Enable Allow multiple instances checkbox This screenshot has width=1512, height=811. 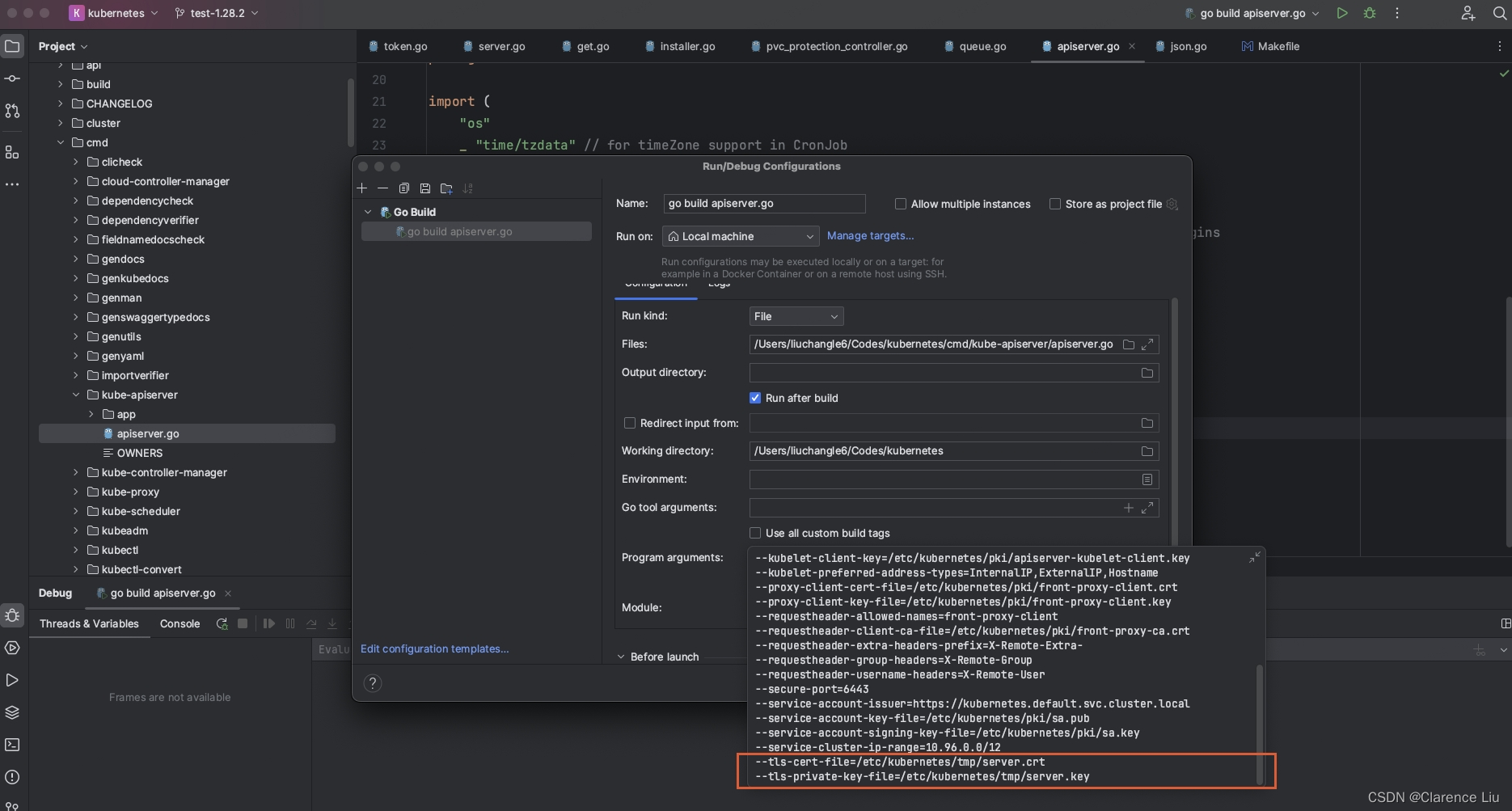coord(900,204)
